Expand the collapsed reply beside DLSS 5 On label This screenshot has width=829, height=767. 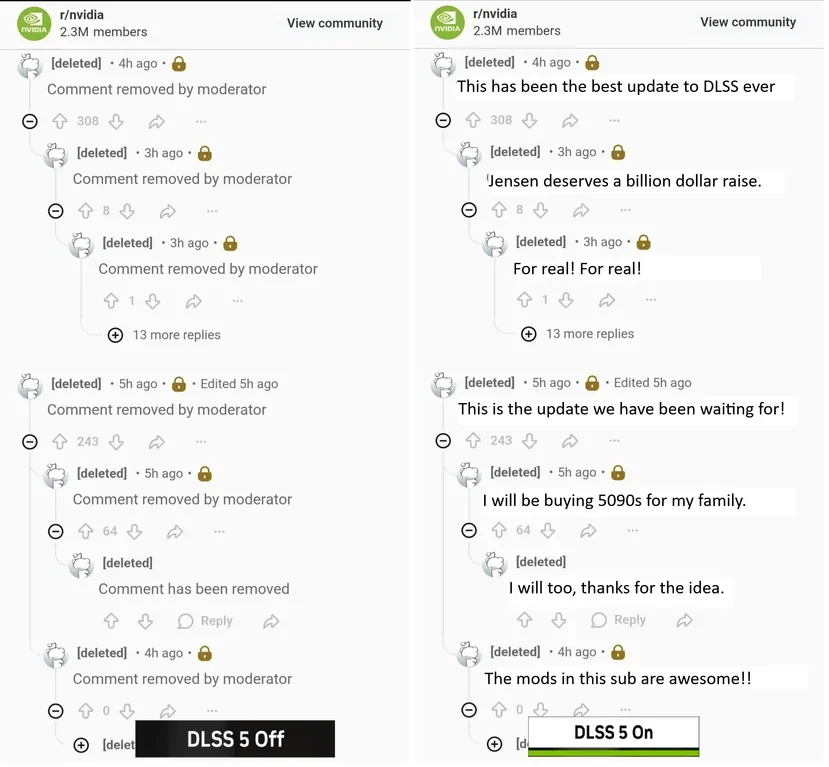click(x=494, y=744)
